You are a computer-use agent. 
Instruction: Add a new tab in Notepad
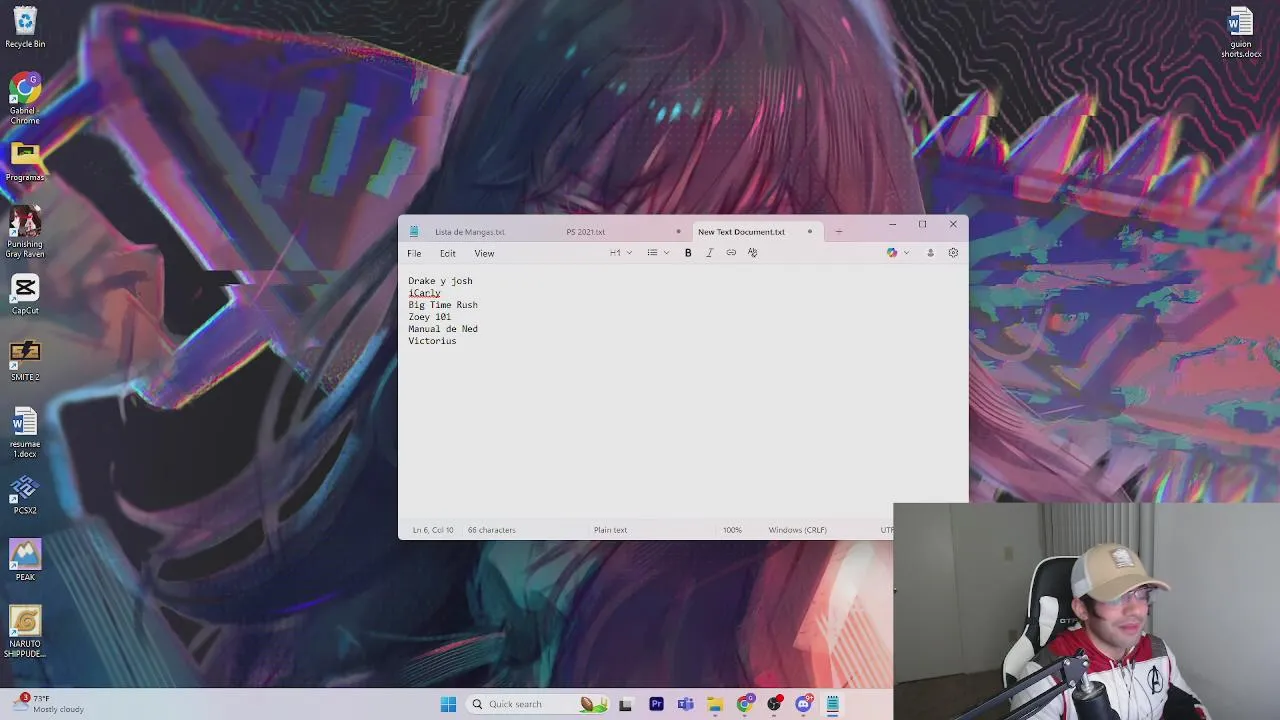click(839, 232)
